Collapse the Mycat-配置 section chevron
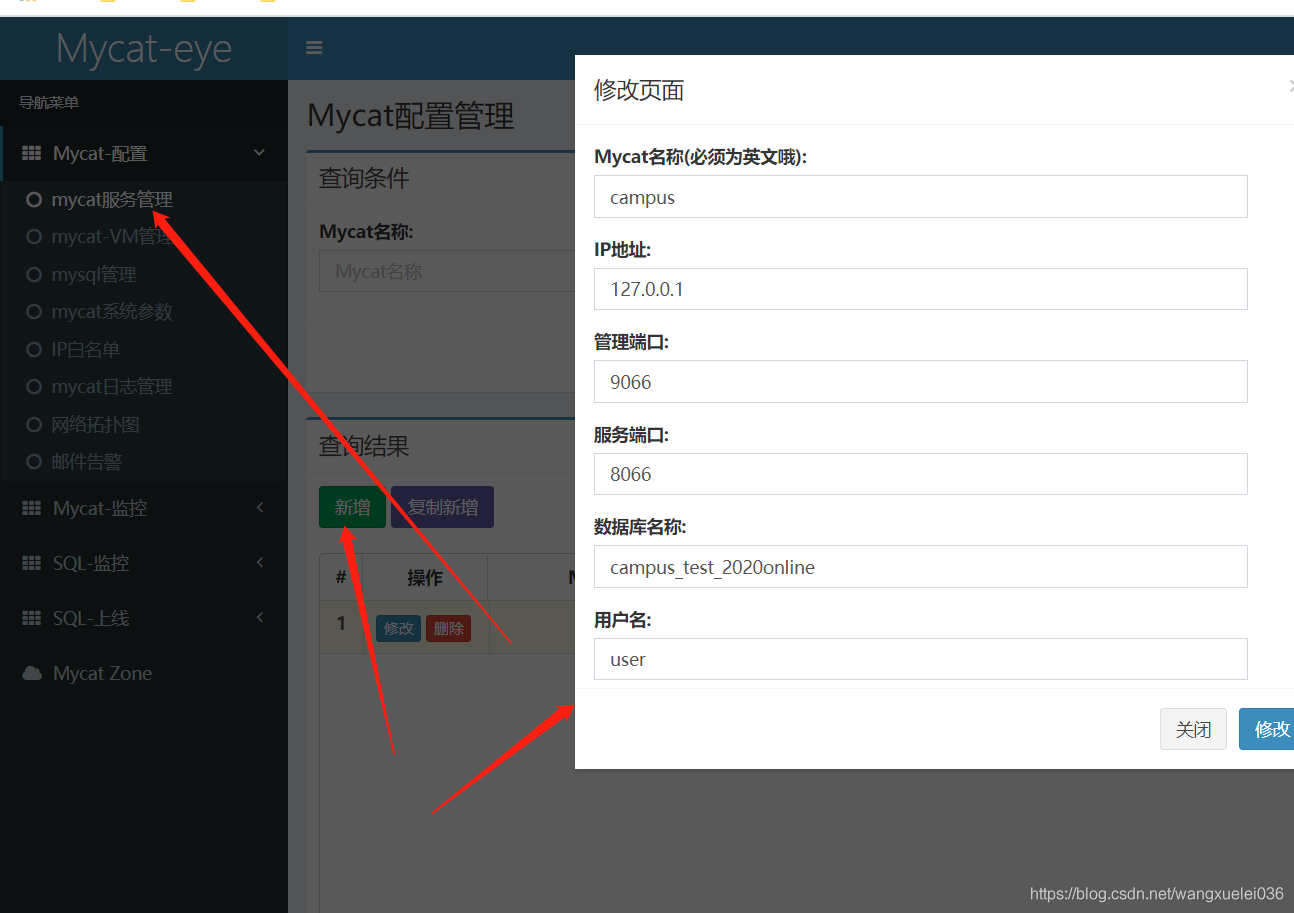Screen dimensions: 1294x913 point(259,152)
